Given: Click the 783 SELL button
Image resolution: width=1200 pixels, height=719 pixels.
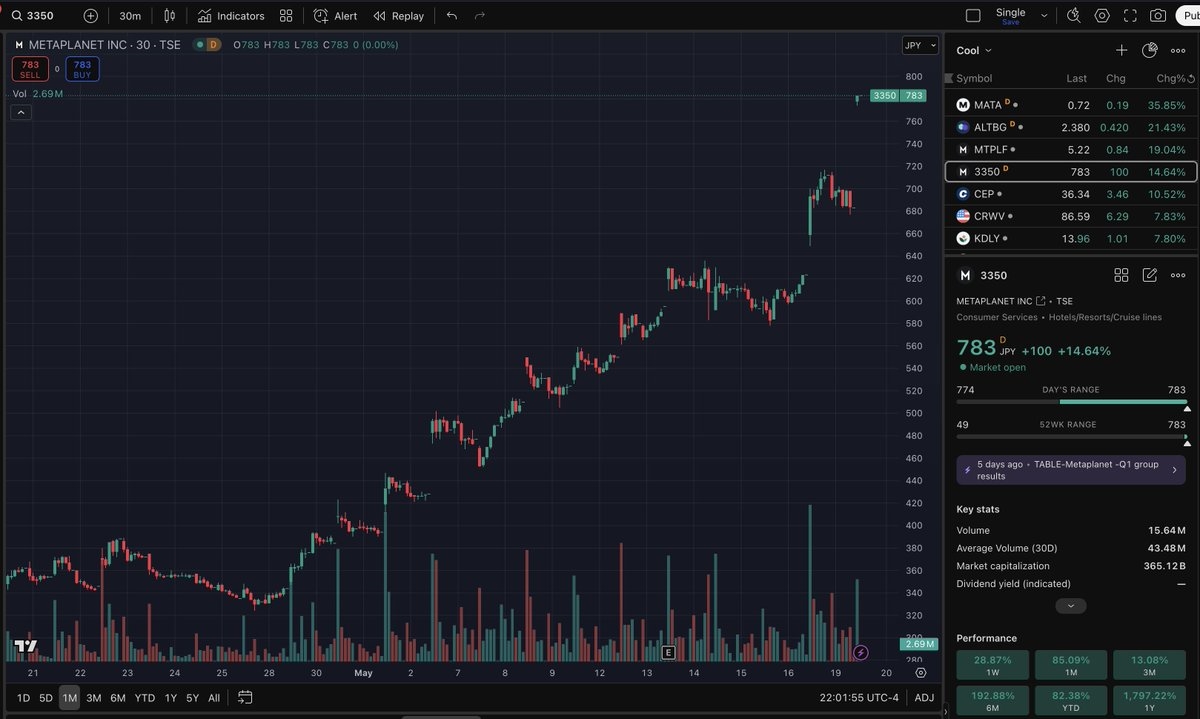Looking at the screenshot, I should tap(30, 69).
